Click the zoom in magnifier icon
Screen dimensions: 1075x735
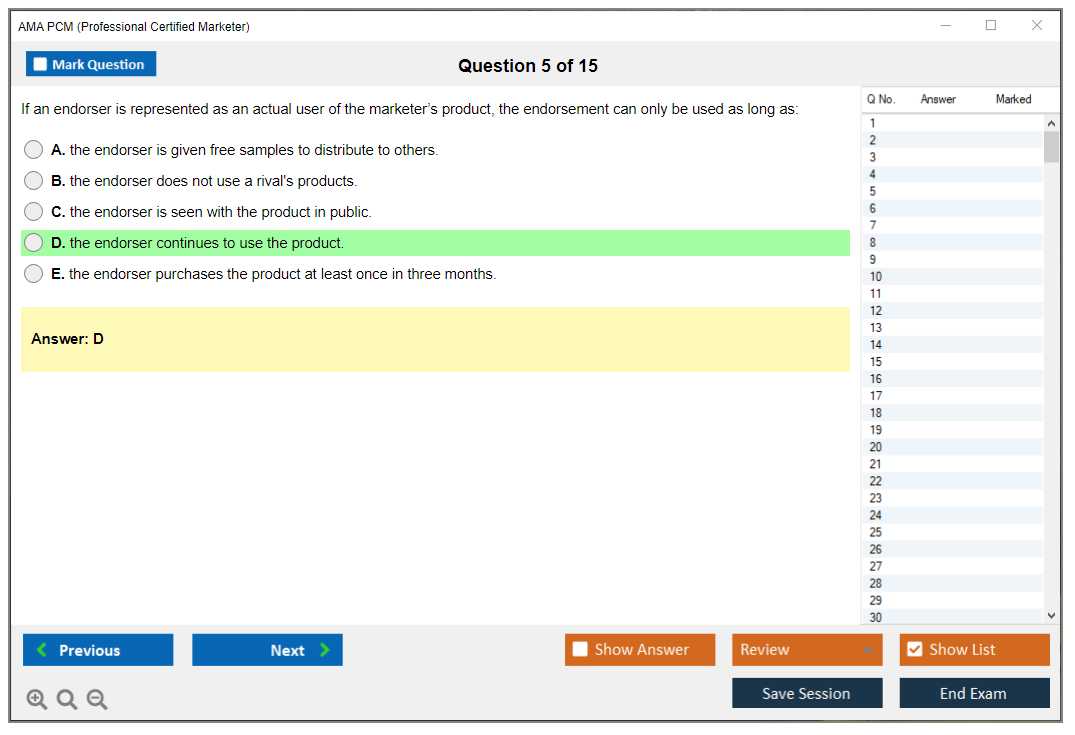click(x=37, y=700)
